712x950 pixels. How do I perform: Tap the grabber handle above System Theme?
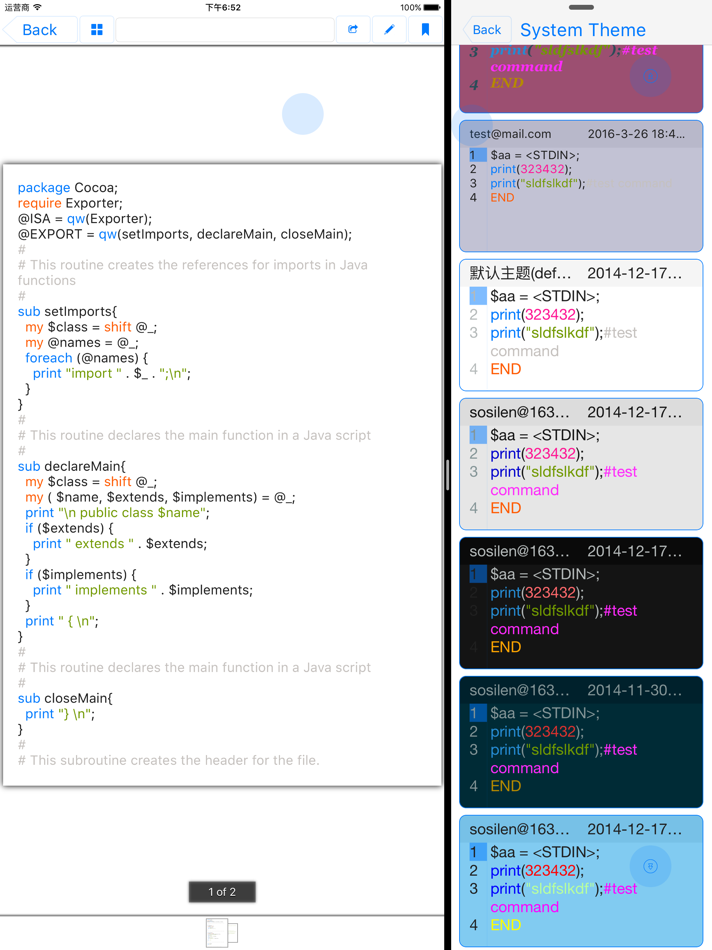click(x=581, y=7)
